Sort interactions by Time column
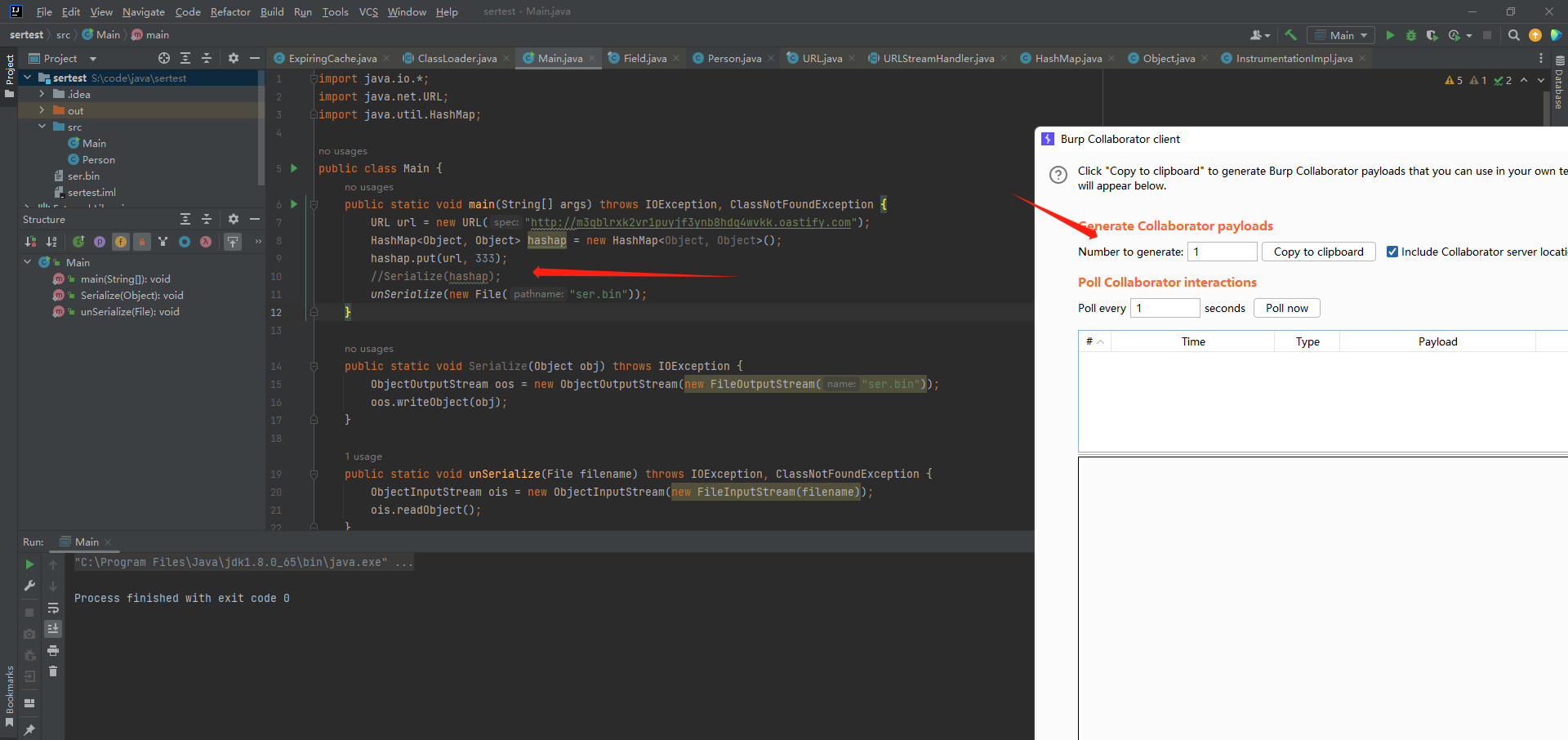The height and width of the screenshot is (740, 1568). click(x=1192, y=341)
